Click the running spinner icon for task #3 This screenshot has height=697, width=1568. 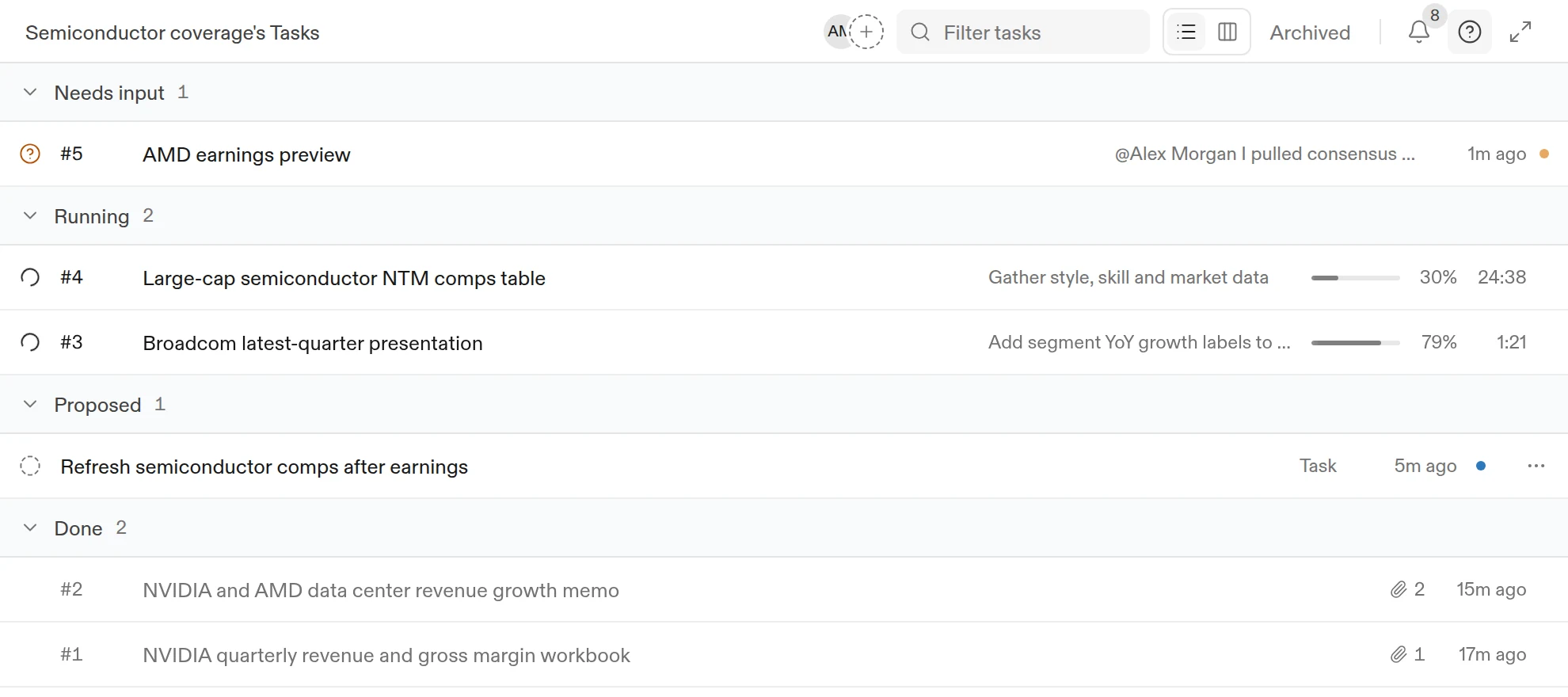30,342
